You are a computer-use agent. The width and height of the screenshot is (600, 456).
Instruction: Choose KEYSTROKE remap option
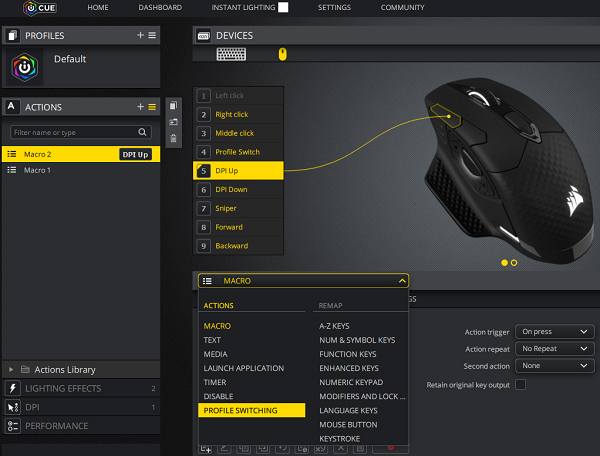click(x=340, y=439)
